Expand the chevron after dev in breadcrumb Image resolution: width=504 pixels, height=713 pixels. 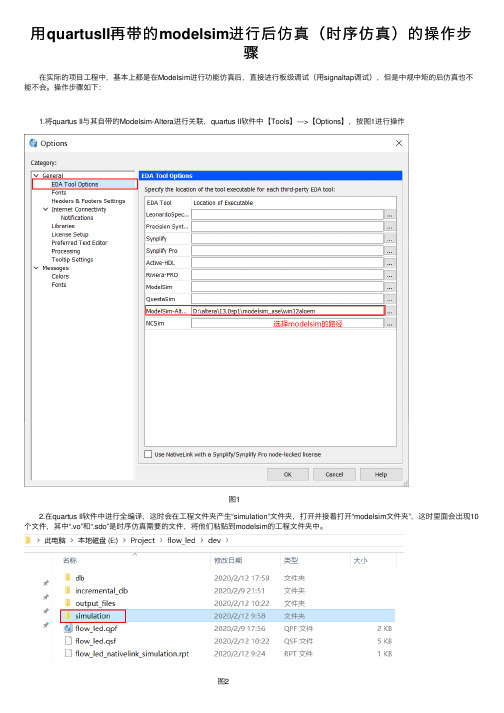click(x=227, y=540)
